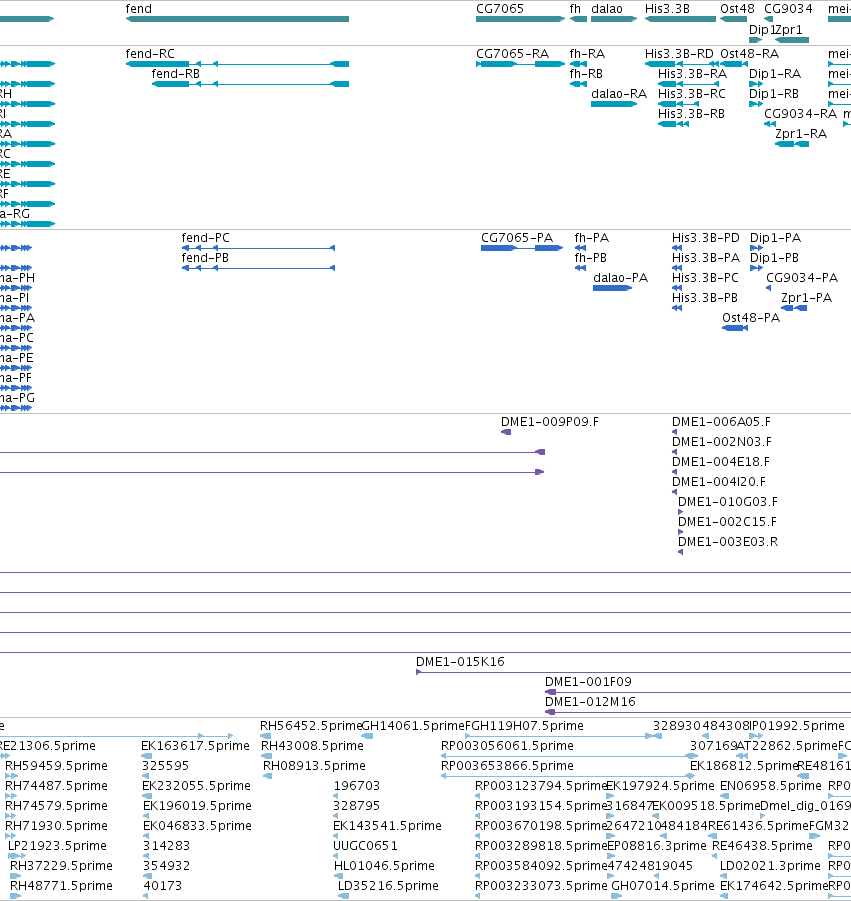The height and width of the screenshot is (901, 851).
Task: Click the DME1-006A05.F clone label
Action: (x=721, y=422)
